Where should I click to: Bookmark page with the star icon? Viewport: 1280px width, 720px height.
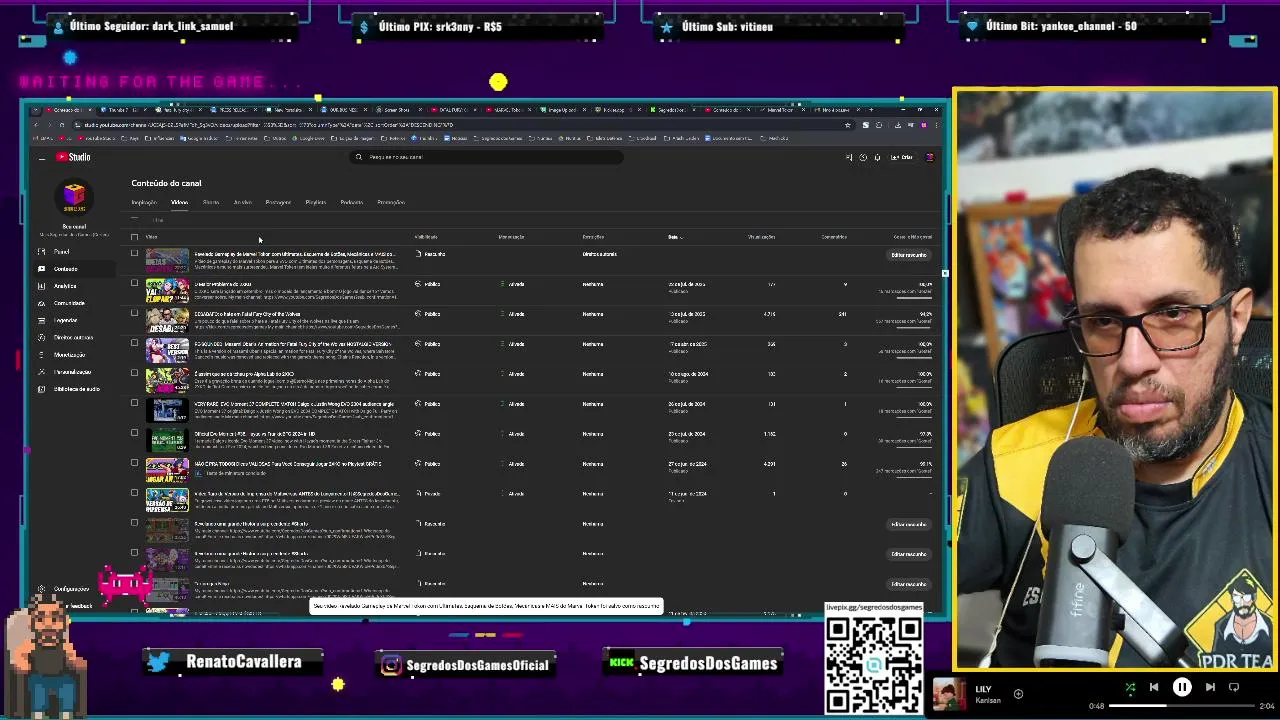(848, 125)
